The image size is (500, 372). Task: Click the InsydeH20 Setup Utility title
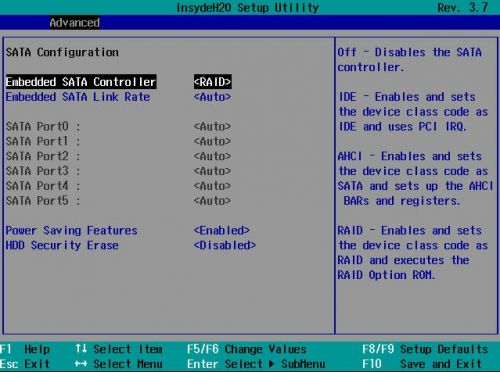(x=248, y=8)
